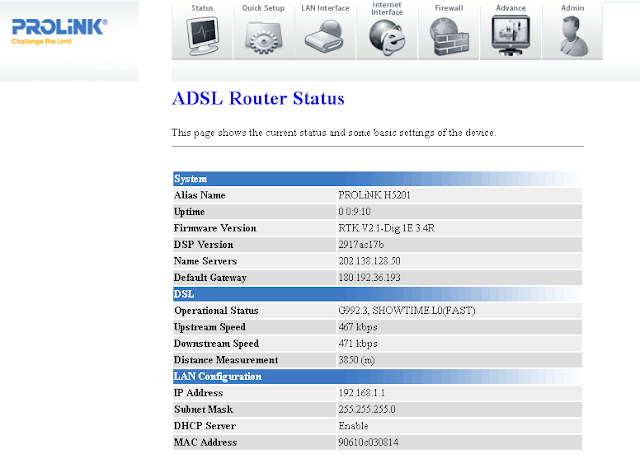This screenshot has height=468, width=640.
Task: Click the Default Gateway value 180.192.36.193
Action: coord(369,277)
